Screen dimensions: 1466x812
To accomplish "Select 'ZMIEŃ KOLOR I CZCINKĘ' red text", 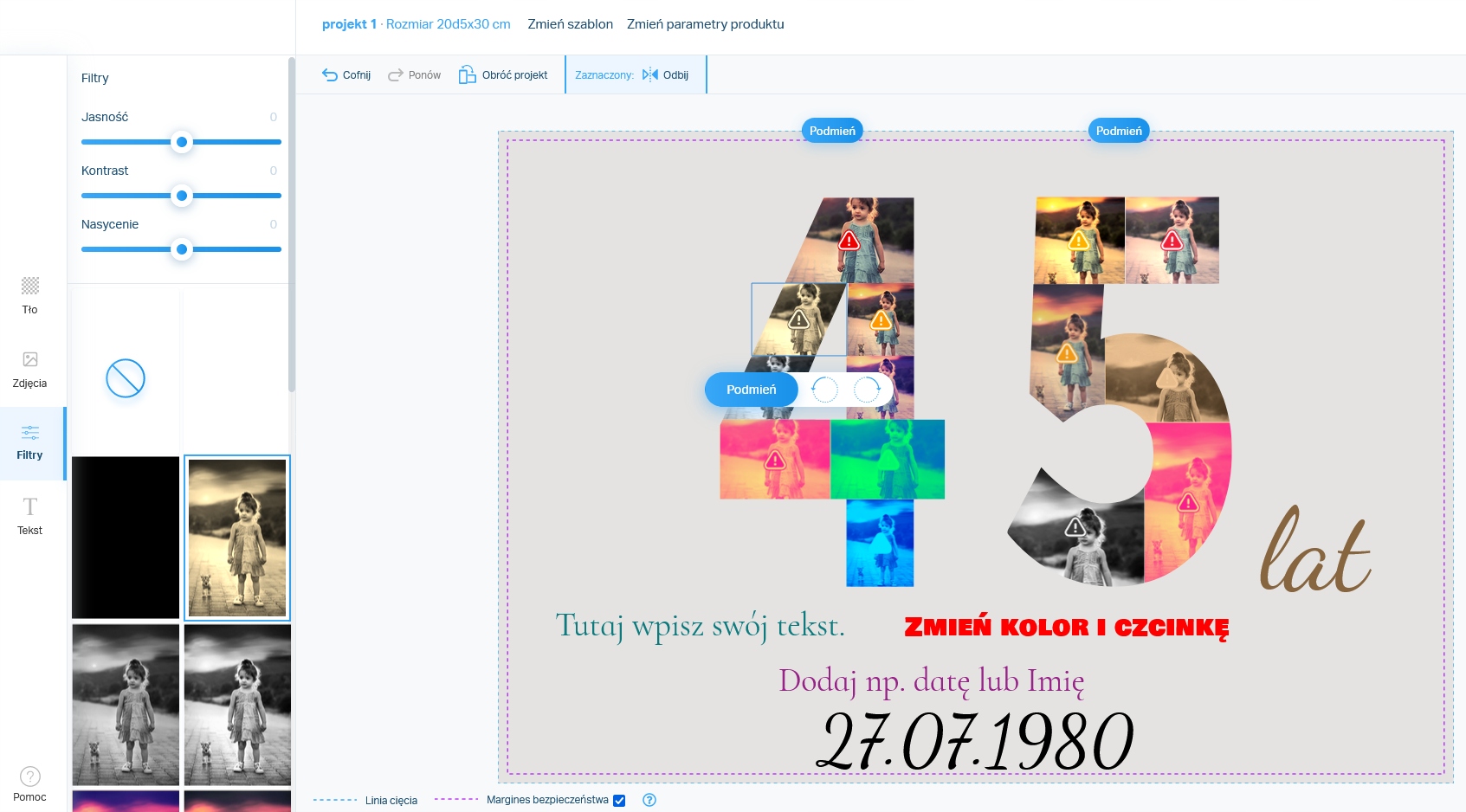I will pos(1067,628).
